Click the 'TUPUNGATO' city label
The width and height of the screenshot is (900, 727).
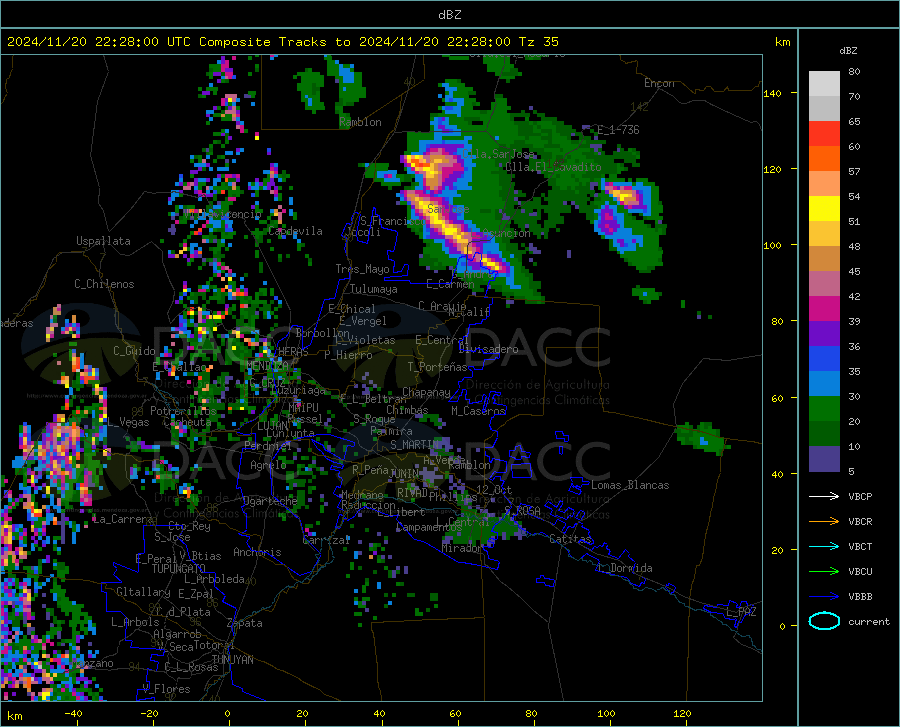tap(179, 569)
